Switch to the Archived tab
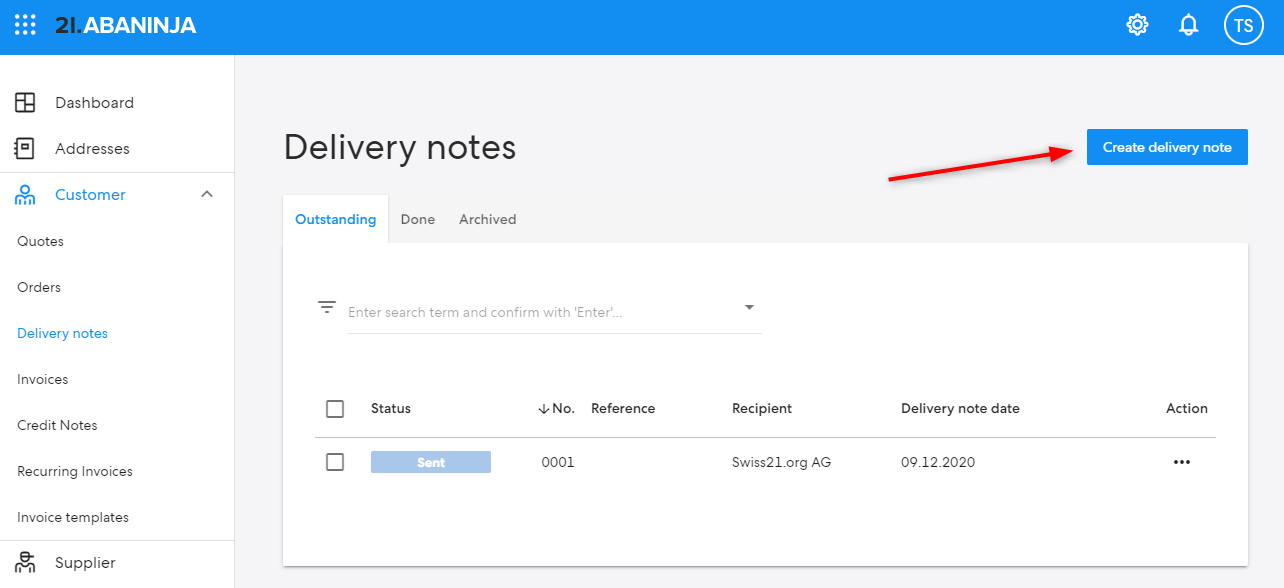The width and height of the screenshot is (1284, 588). click(488, 219)
